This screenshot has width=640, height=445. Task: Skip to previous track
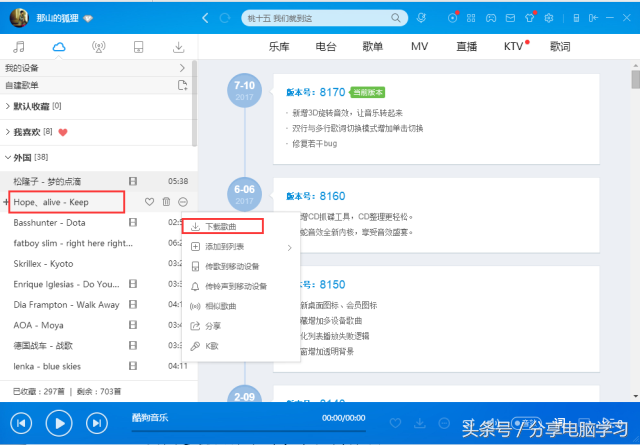[x=21, y=423]
